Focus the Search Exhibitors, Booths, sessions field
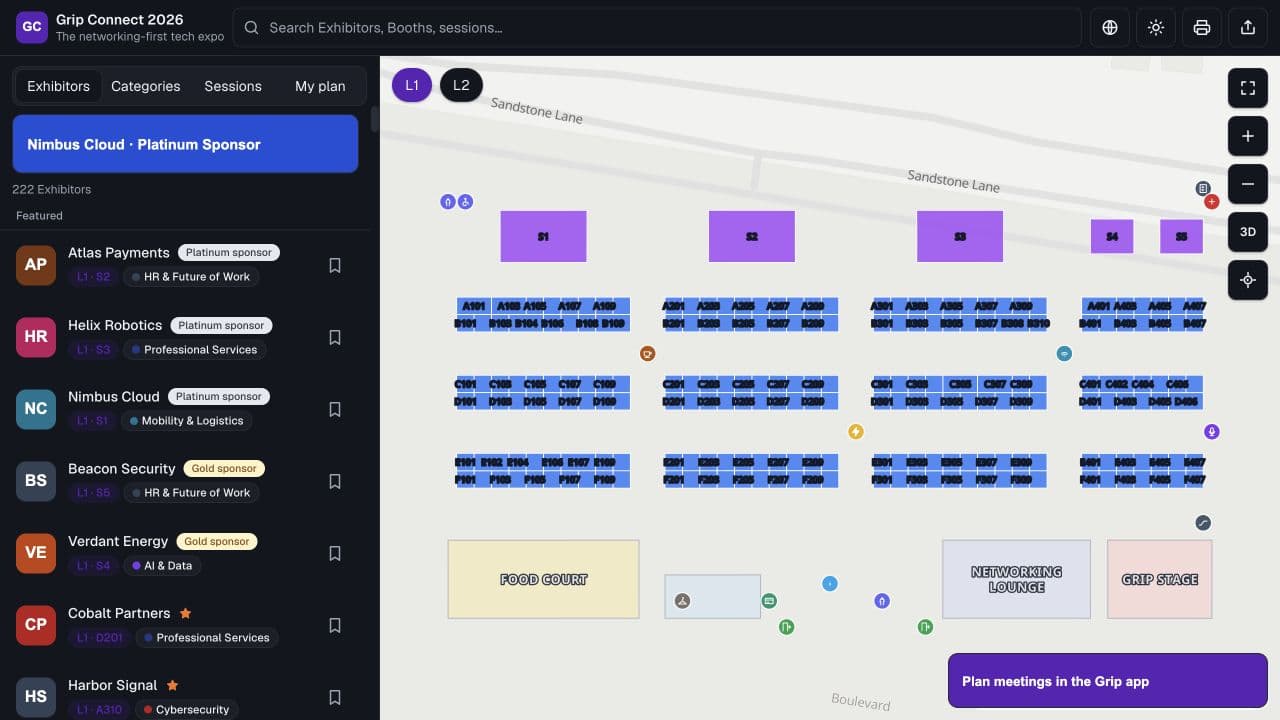Screen dimensions: 1280x720 (657, 28)
